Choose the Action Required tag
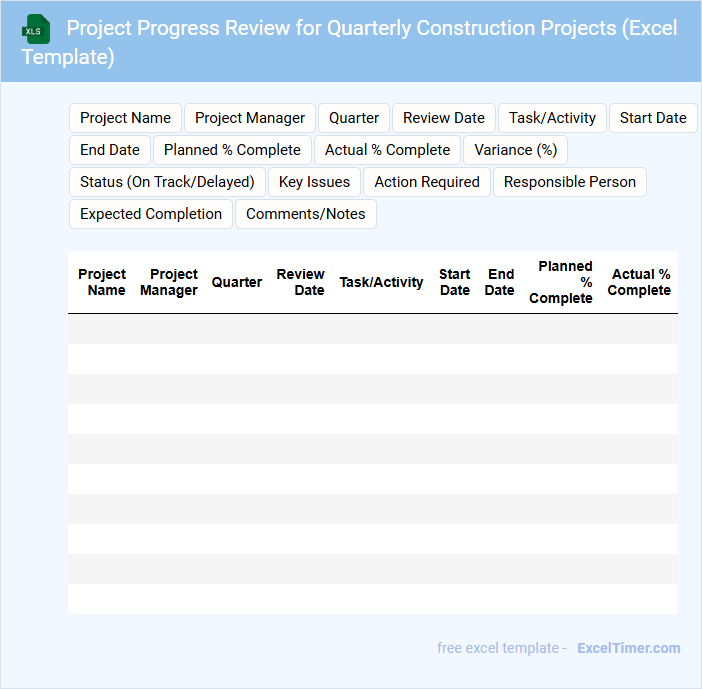This screenshot has height=689, width=702. pos(427,182)
